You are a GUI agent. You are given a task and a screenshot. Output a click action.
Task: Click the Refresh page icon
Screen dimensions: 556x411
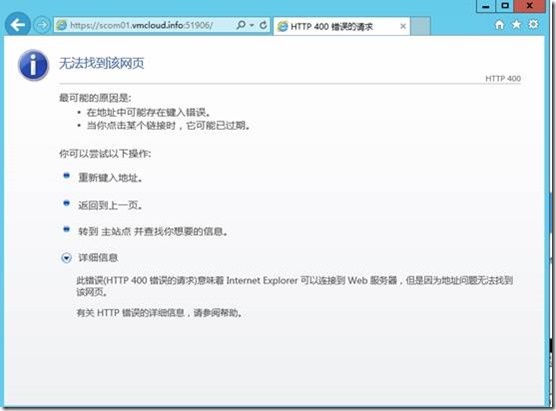[263, 25]
